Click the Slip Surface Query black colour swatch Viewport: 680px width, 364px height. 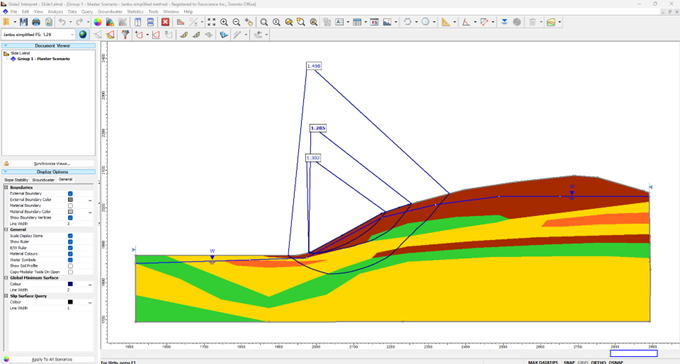70,302
